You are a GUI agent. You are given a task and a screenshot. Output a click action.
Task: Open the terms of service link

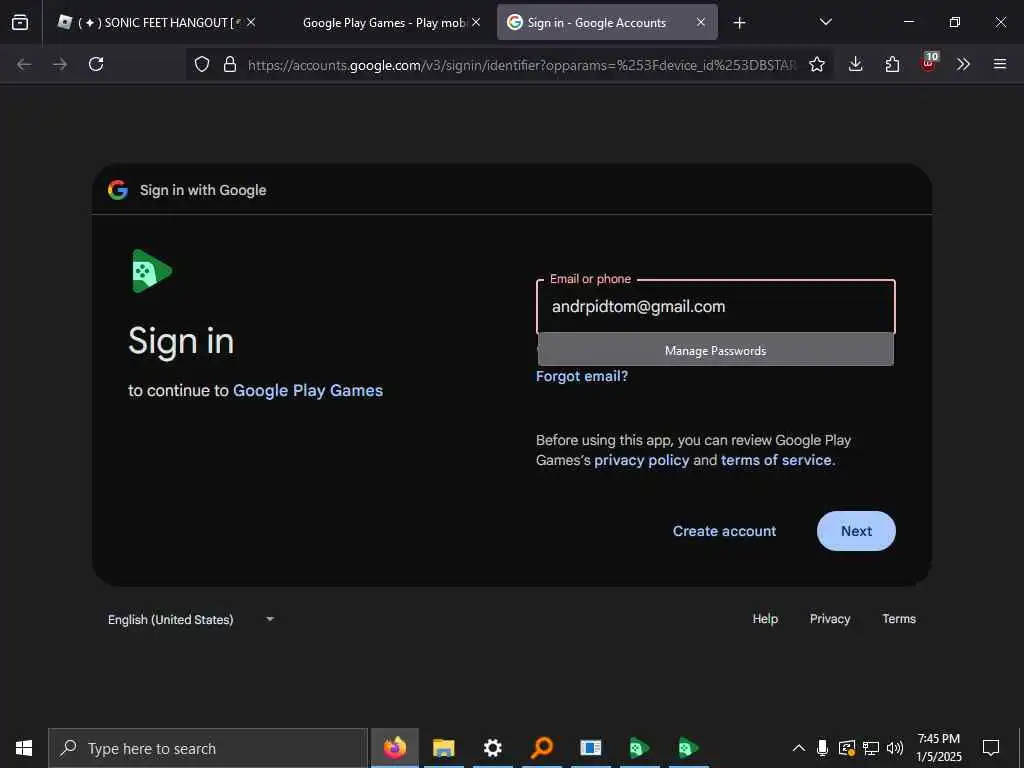(776, 460)
